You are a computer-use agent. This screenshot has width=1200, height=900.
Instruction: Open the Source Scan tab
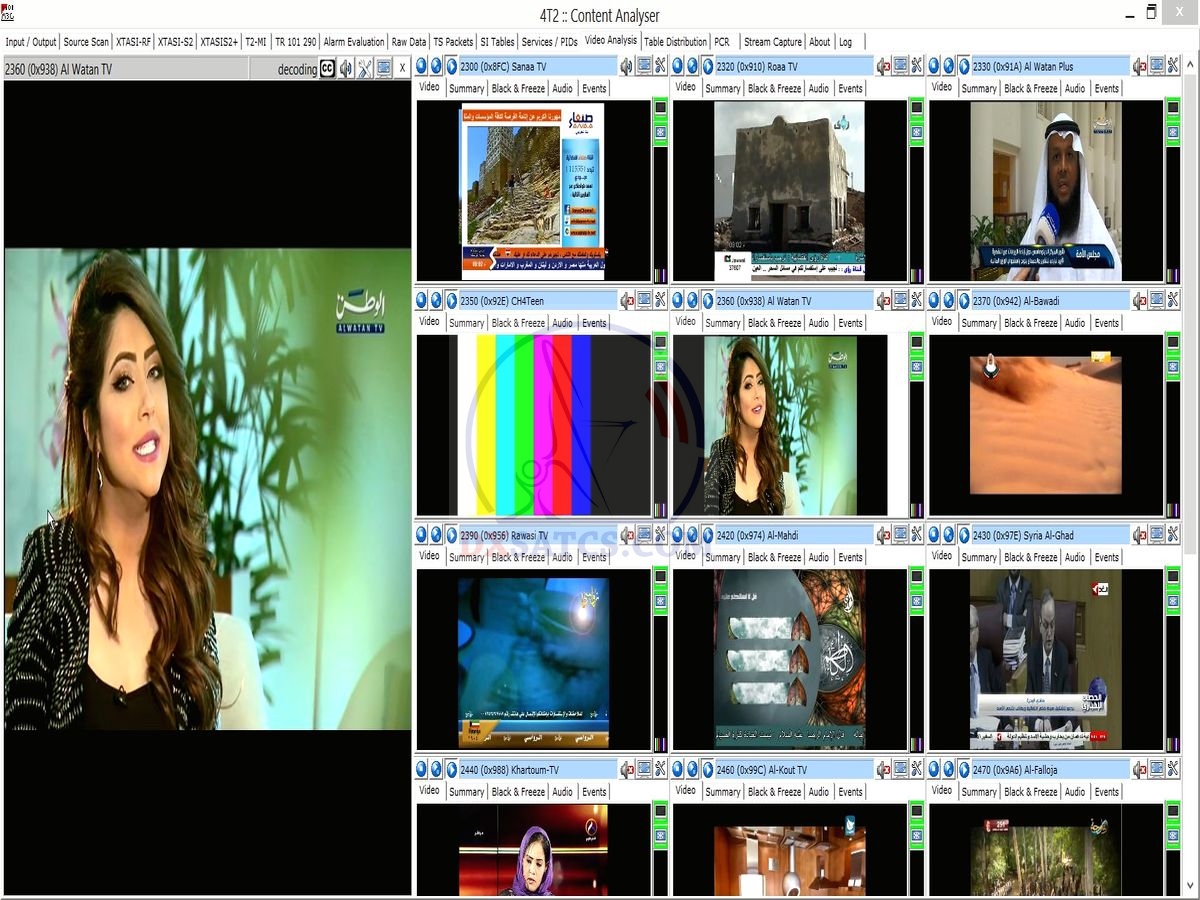(86, 42)
